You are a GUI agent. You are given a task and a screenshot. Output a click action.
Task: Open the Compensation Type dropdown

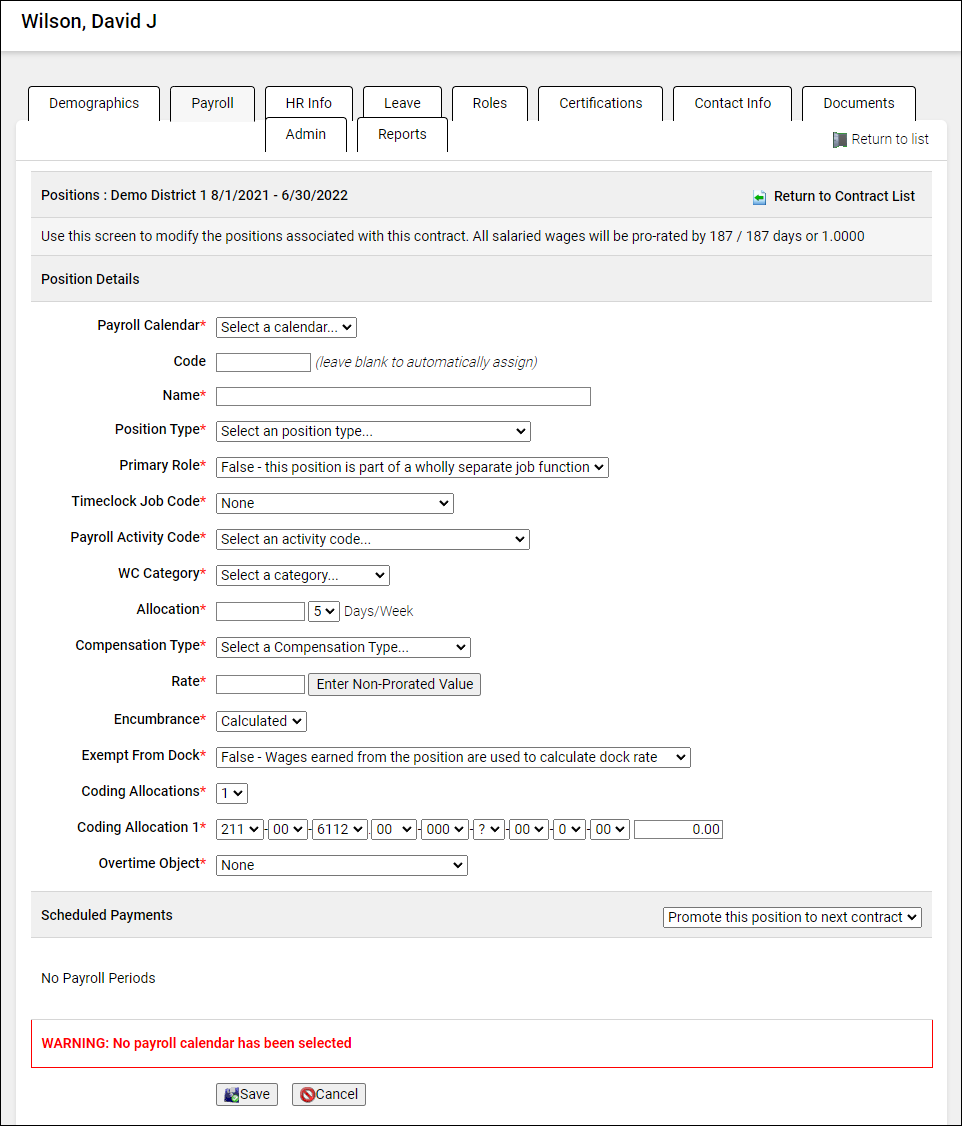(x=343, y=647)
